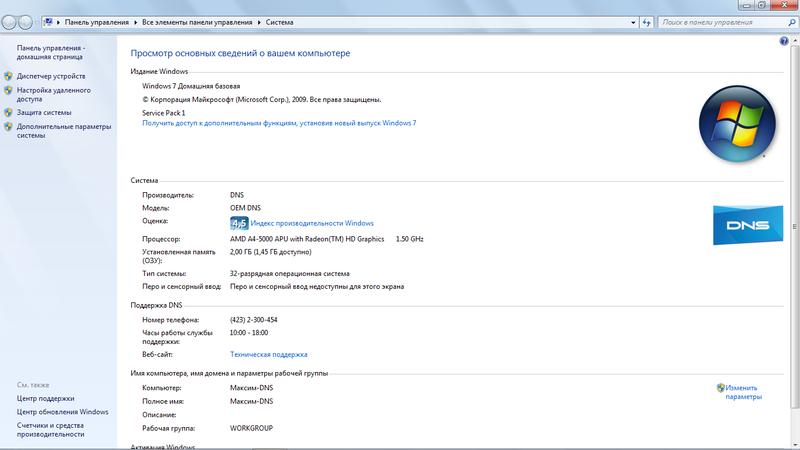Click the scrollbar up arrow
Viewport: 800px width, 450px height.
[794, 40]
